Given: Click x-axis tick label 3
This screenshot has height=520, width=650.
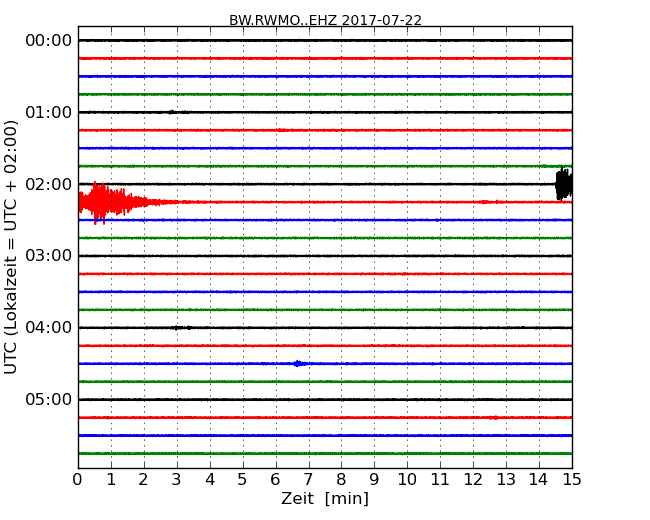Looking at the screenshot, I should pyautogui.click(x=177, y=480).
